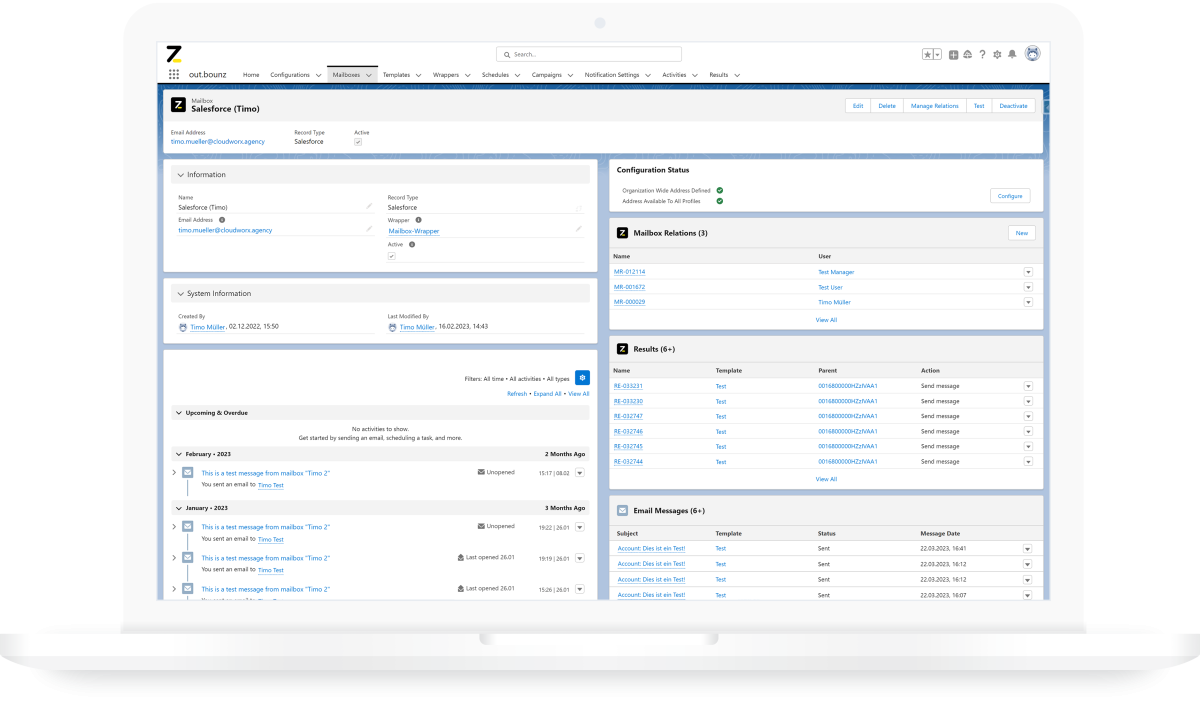Edit the Name field pencil icon
This screenshot has width=1200, height=701.
click(x=369, y=207)
